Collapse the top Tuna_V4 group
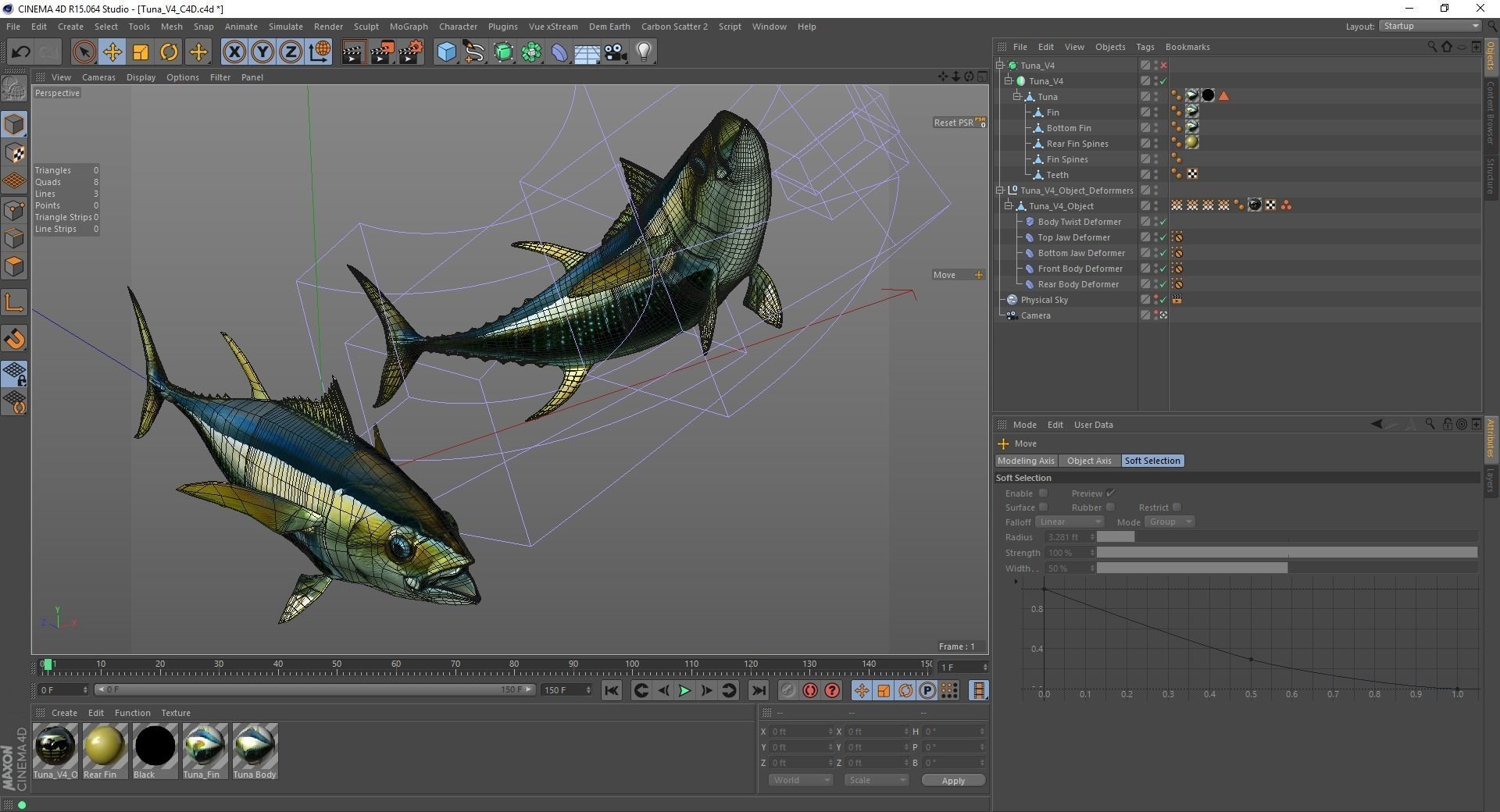The width and height of the screenshot is (1500, 812). 1000,66
